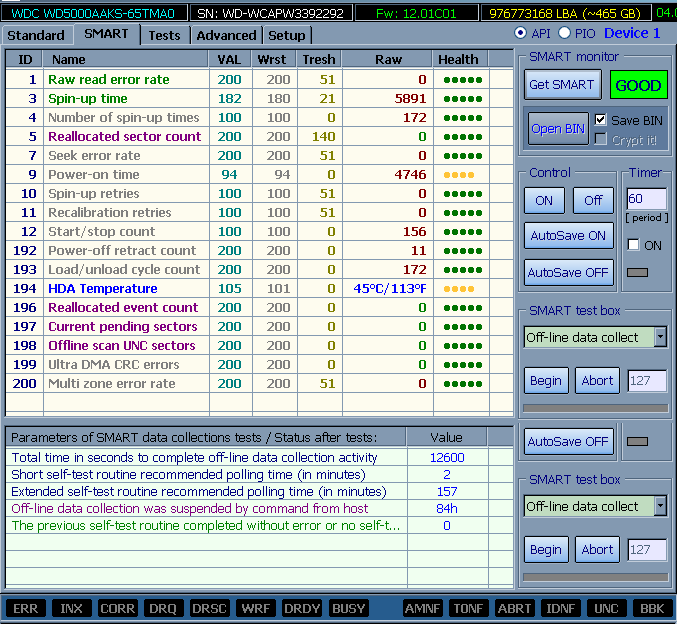
Task: Toggle the Save BIN checkbox
Action: point(601,120)
